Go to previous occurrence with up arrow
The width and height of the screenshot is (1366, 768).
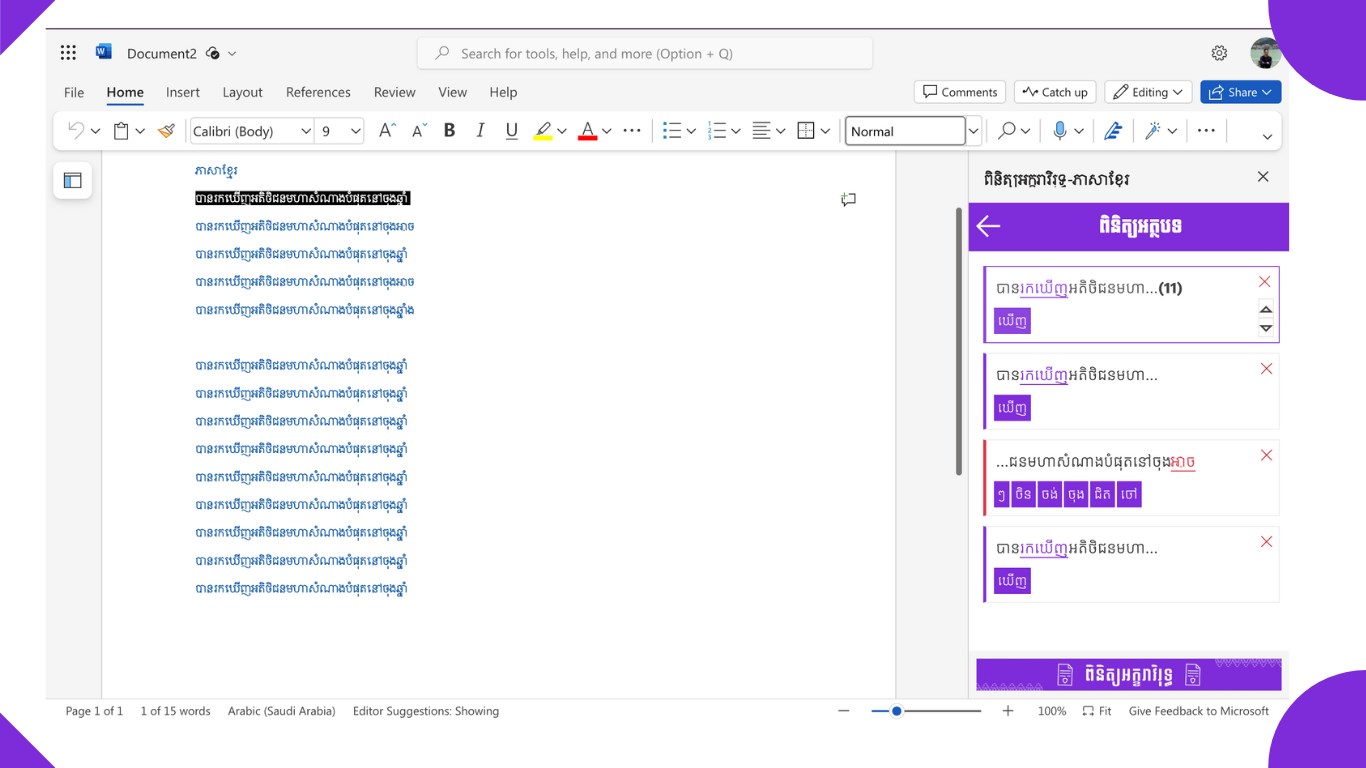1266,309
